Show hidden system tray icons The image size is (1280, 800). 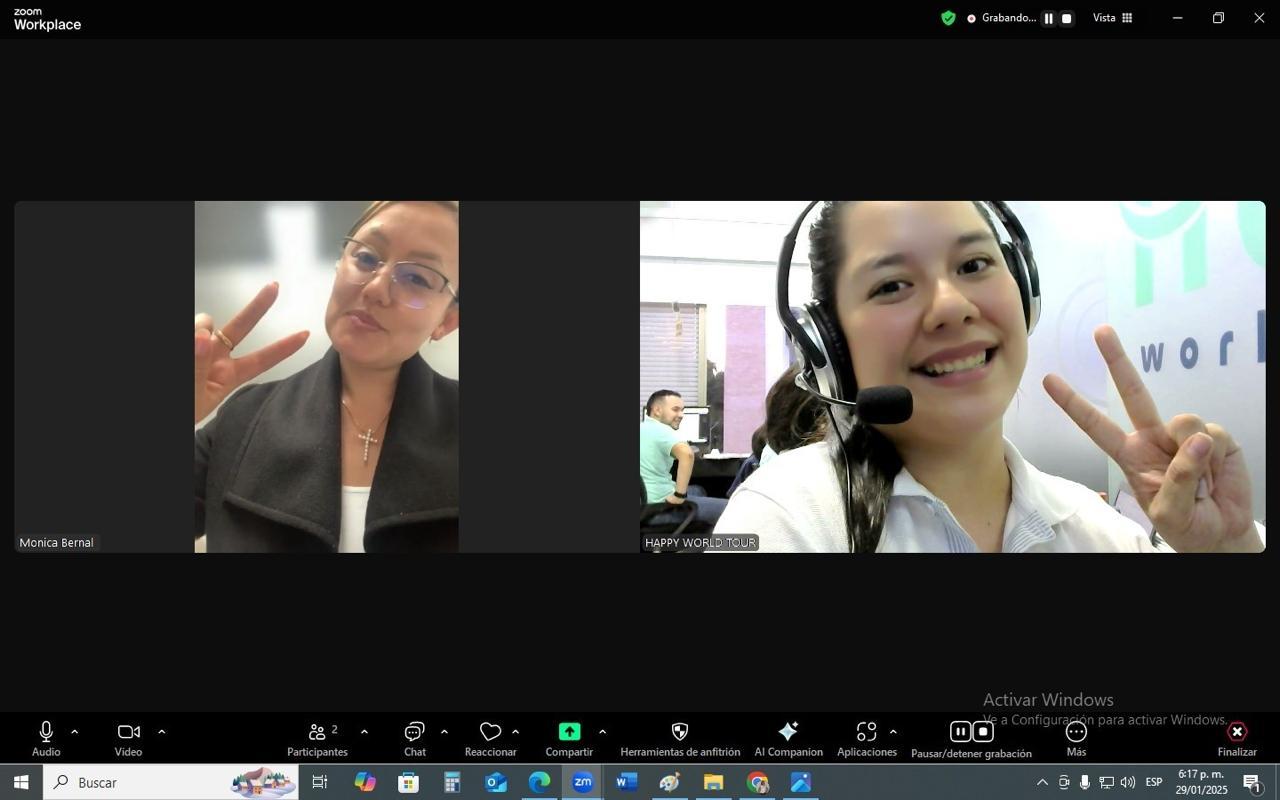coord(1042,782)
